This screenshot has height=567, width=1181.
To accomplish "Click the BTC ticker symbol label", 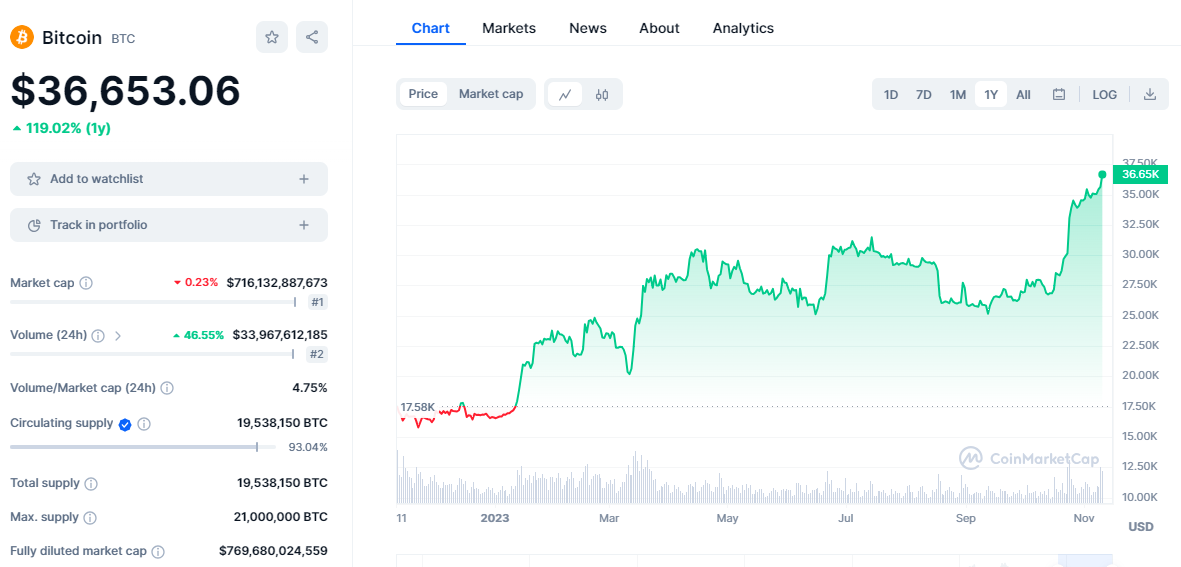I will coord(124,38).
